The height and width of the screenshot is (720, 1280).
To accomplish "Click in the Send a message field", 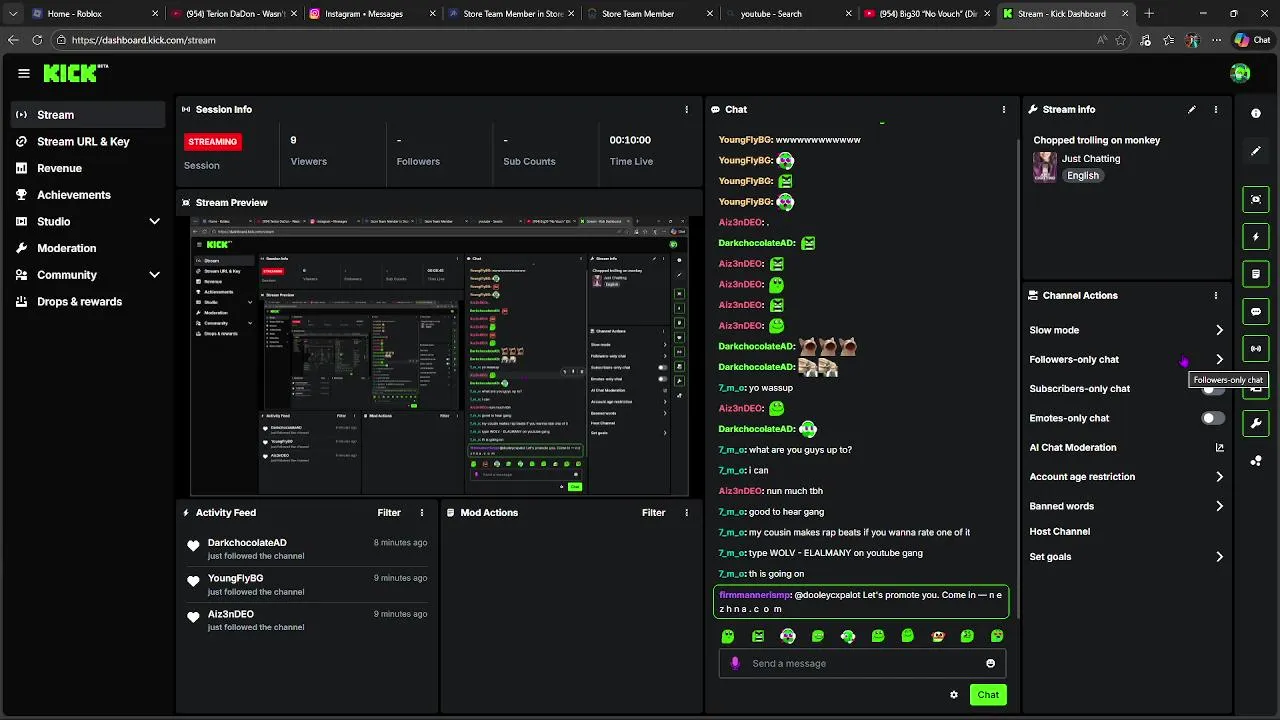I will [862, 663].
